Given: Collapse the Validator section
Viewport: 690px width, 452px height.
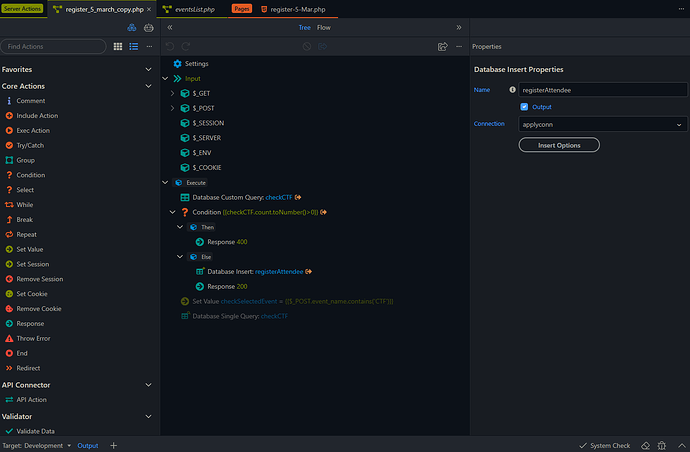Looking at the screenshot, I should (x=148, y=416).
